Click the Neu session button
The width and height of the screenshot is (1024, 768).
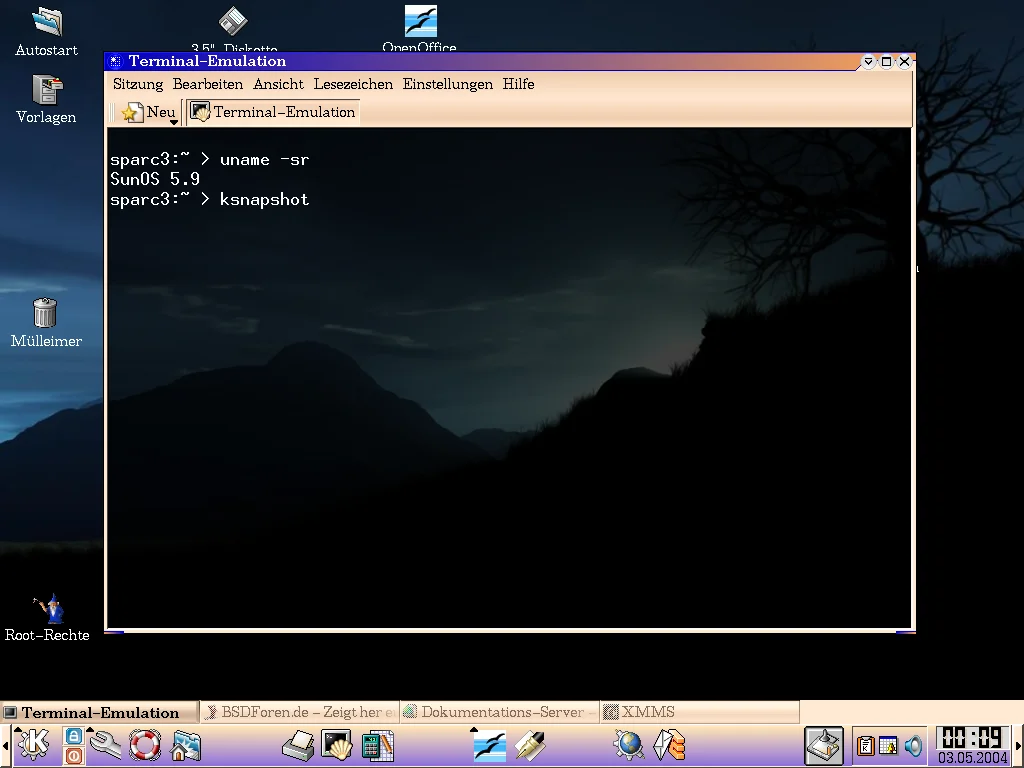(149, 112)
